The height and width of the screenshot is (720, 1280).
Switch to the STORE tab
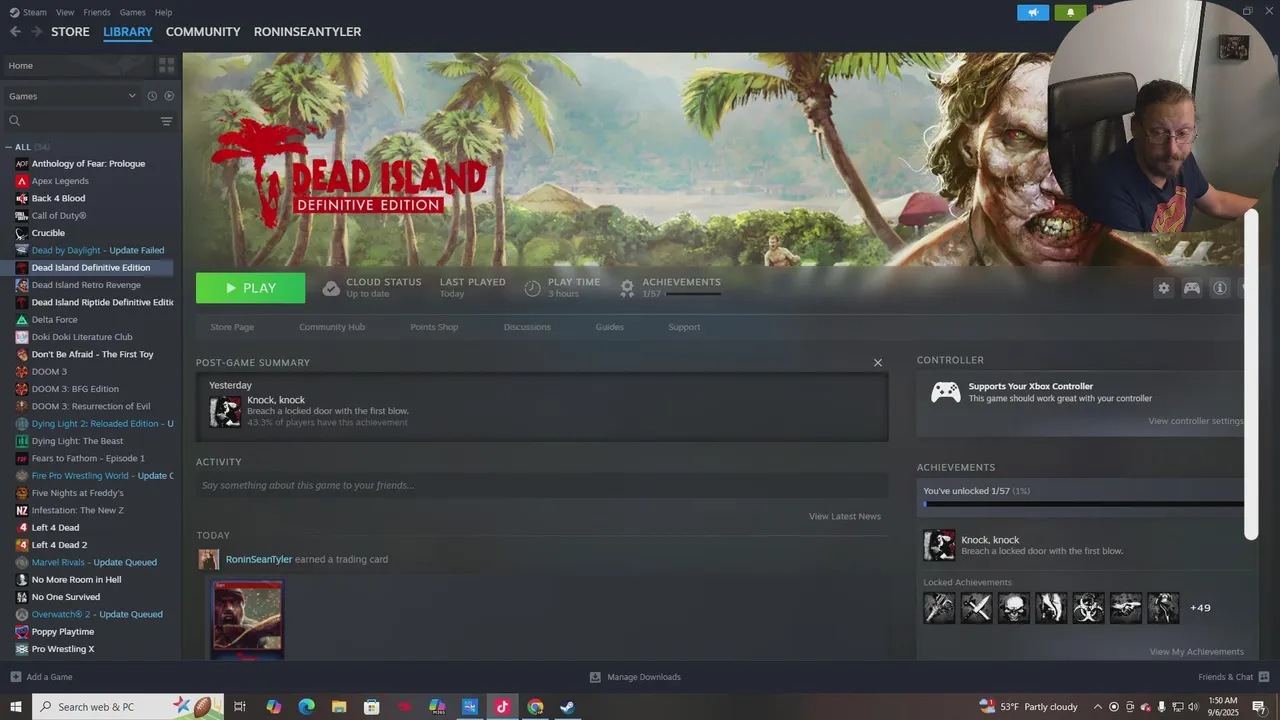coord(70,32)
